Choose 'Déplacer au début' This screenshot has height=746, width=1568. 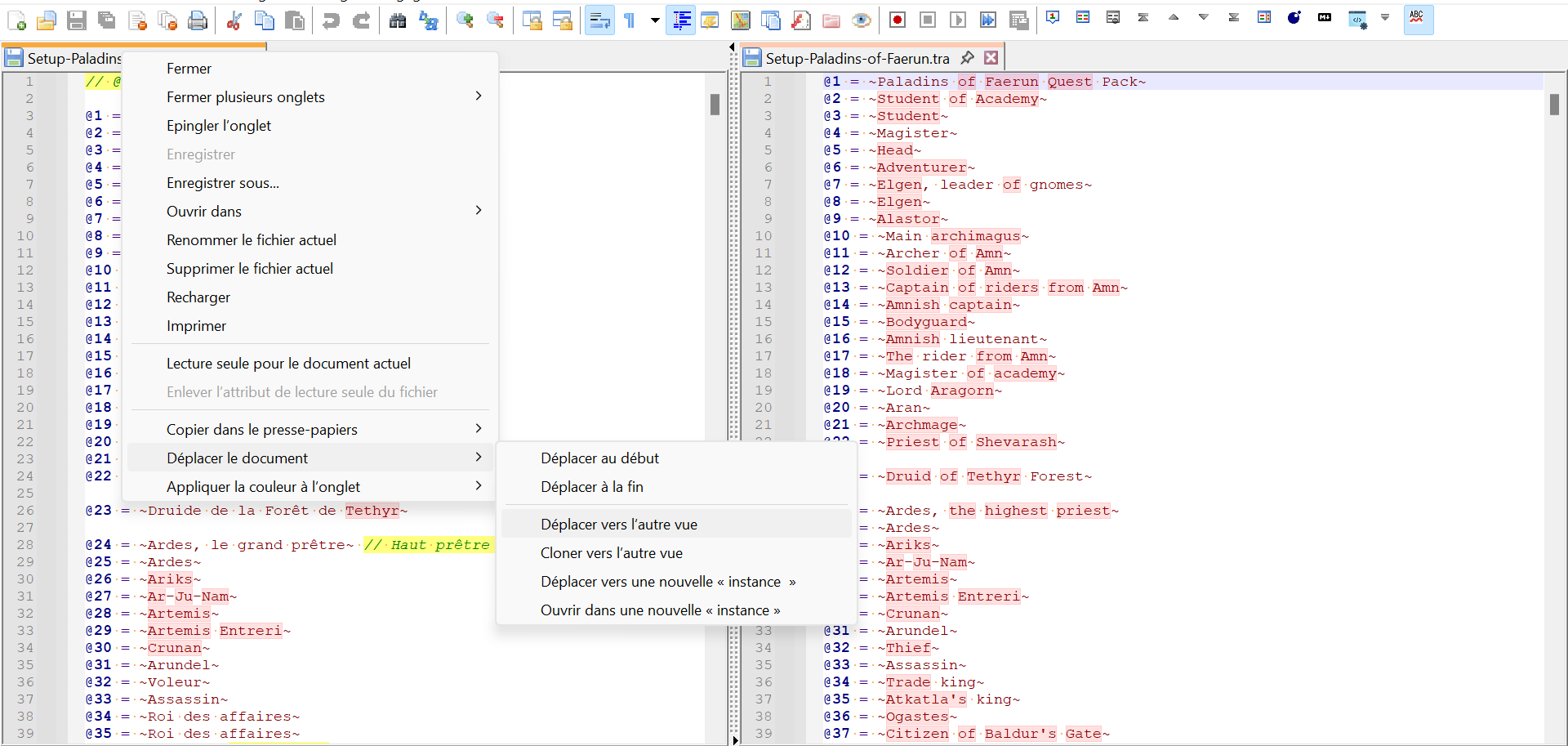click(x=676, y=458)
